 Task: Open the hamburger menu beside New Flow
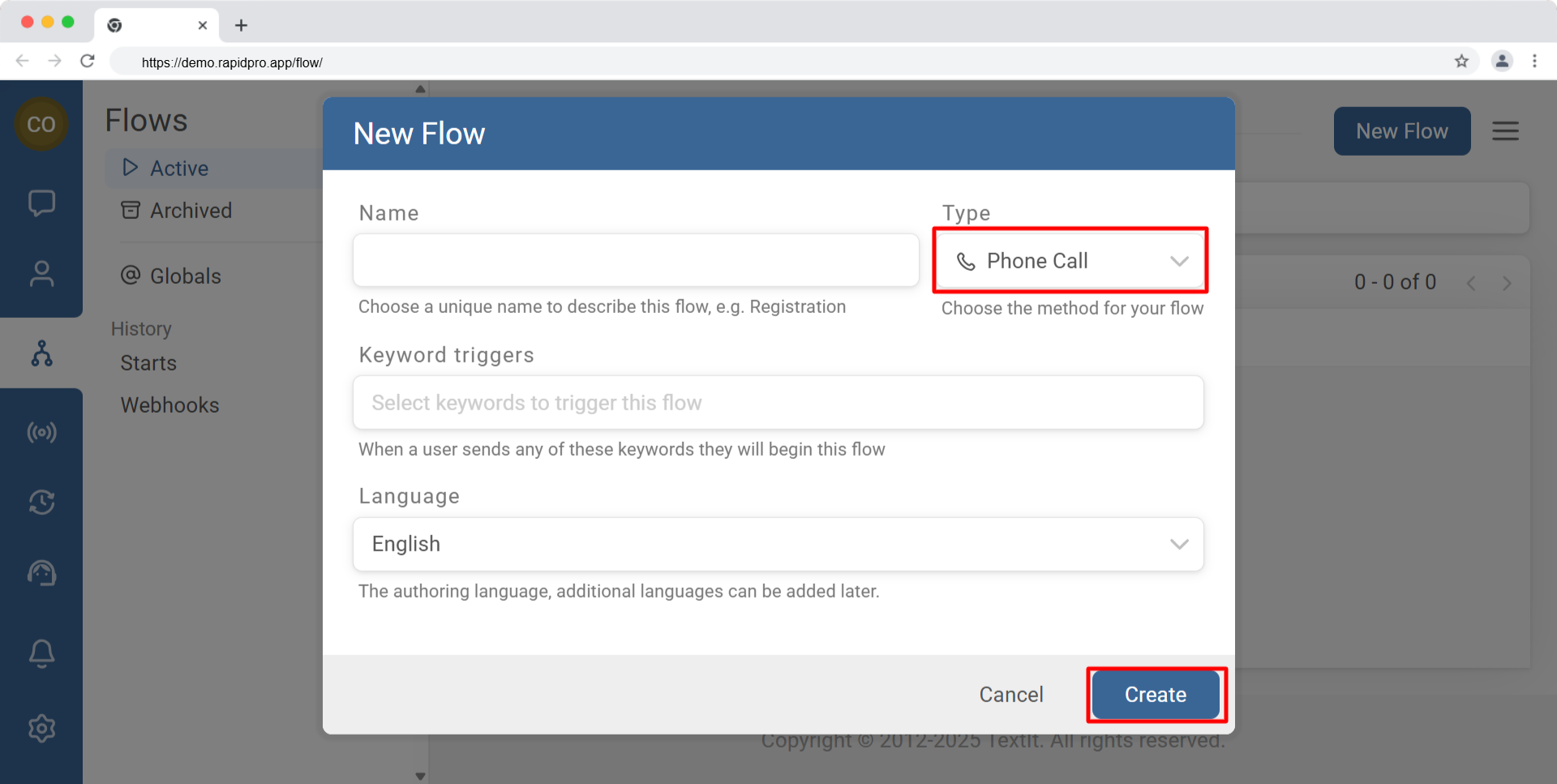(x=1504, y=131)
